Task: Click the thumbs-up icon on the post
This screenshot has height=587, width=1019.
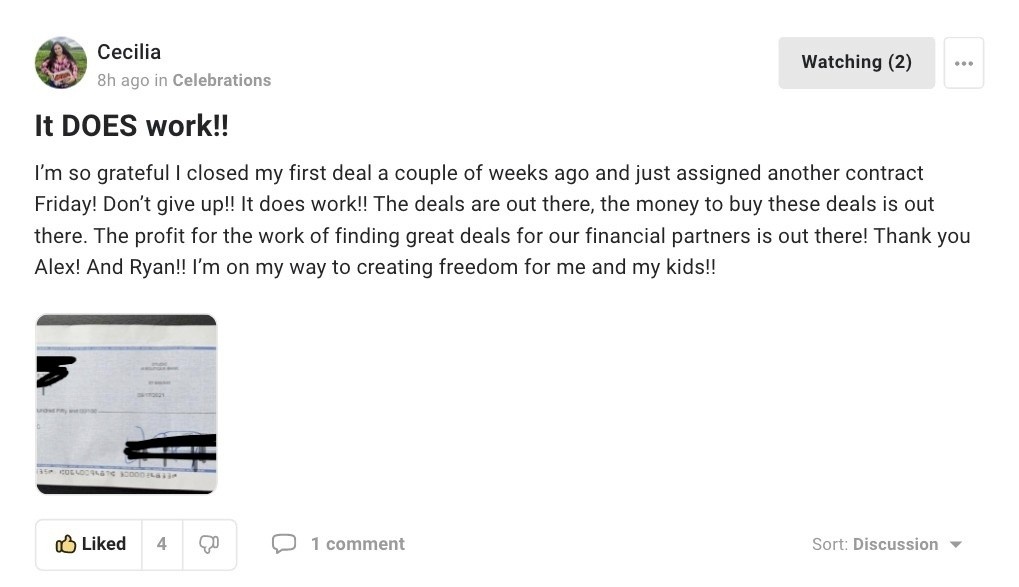Action: point(66,544)
